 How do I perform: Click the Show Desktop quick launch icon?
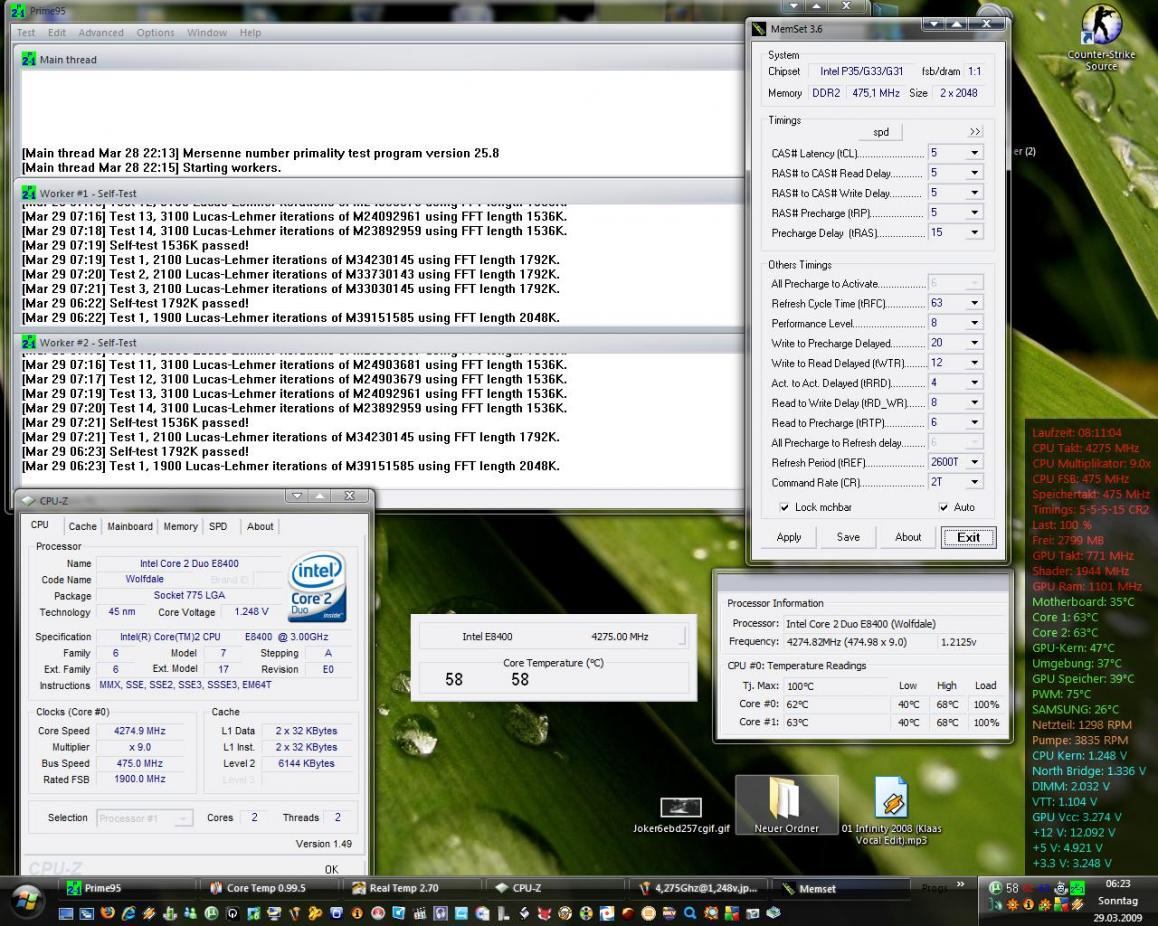click(x=66, y=913)
